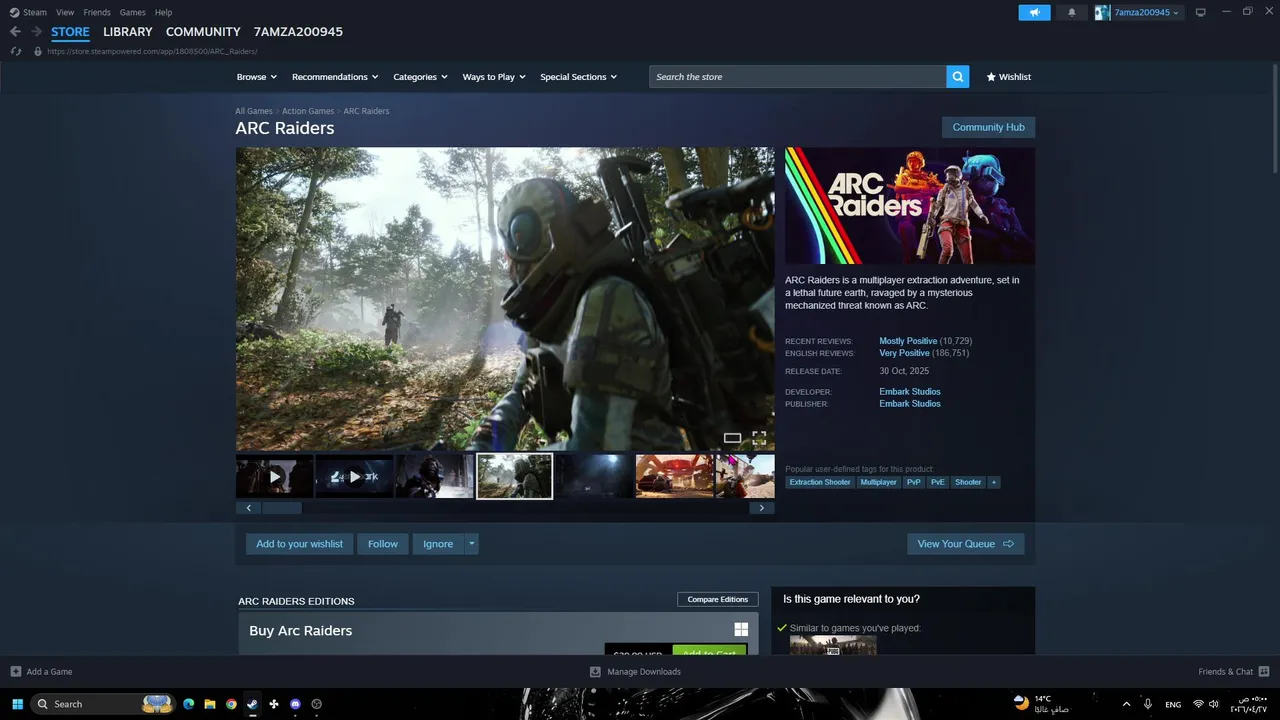Open the Categories dropdown
Screen dimensions: 1280x720
(x=420, y=77)
